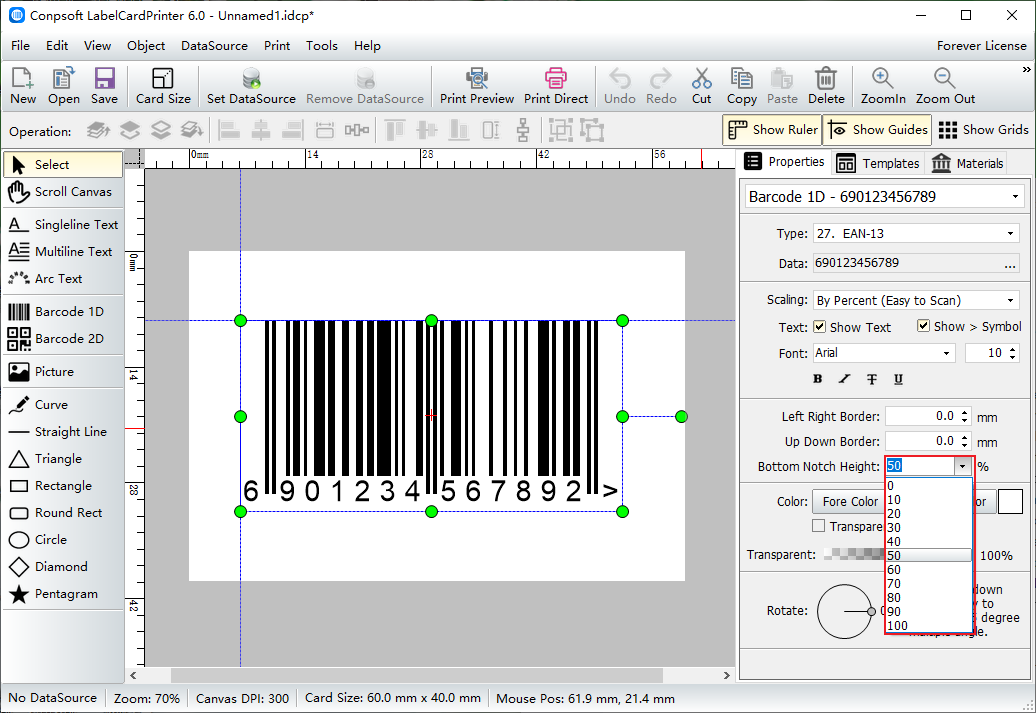Save the label with the Save icon

[104, 86]
